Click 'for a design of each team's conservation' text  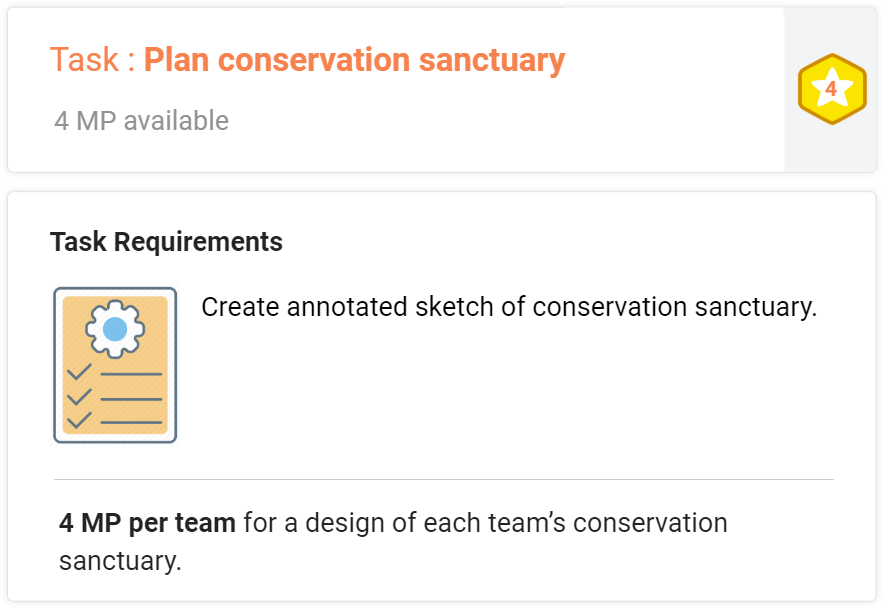click(485, 523)
